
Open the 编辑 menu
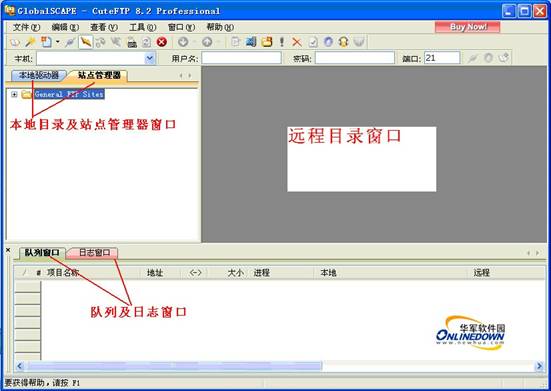(65, 27)
